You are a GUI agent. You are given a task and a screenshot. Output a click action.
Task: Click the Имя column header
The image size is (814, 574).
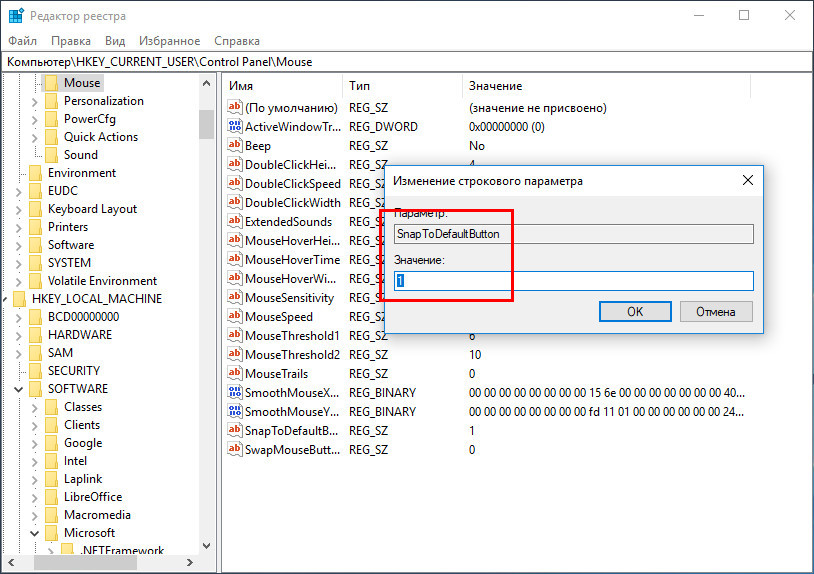(x=283, y=86)
